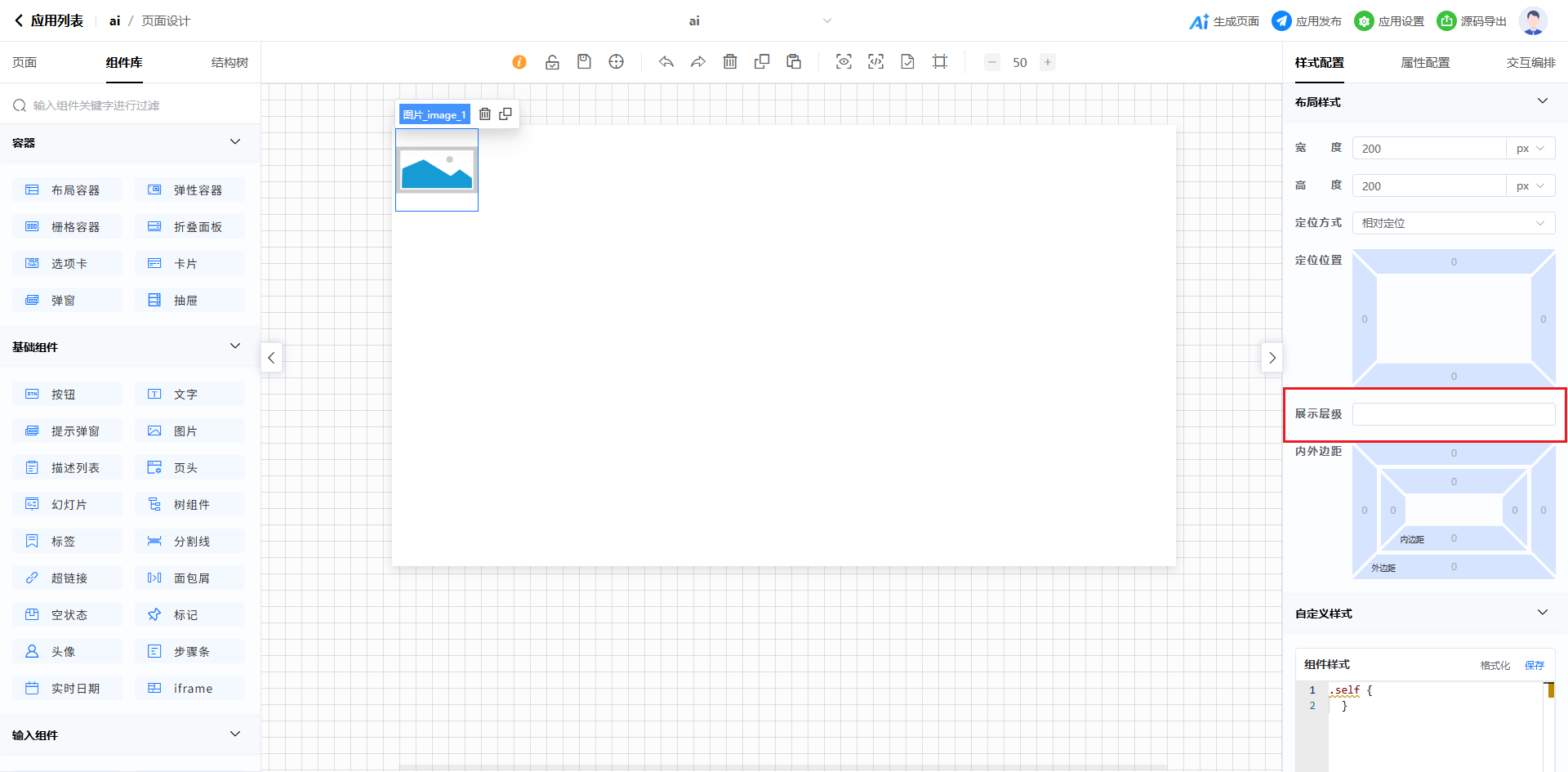Screen dimensions: 1568x772
Task: Collapse the left panel with arrow handle
Action: pyautogui.click(x=271, y=358)
